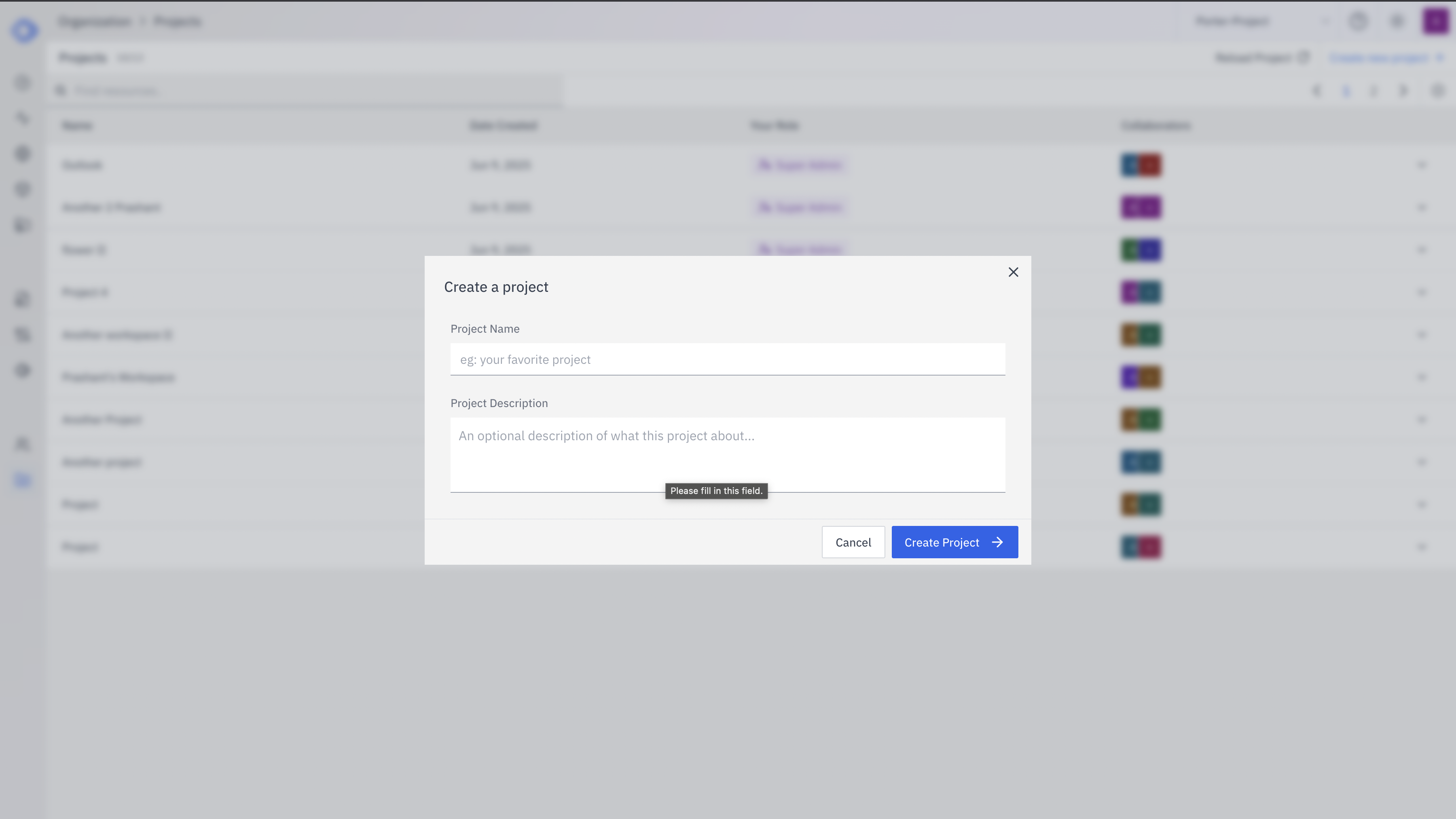The height and width of the screenshot is (819, 1456).
Task: Select the bottom highlighted sidebar navigation icon
Action: pyautogui.click(x=23, y=480)
